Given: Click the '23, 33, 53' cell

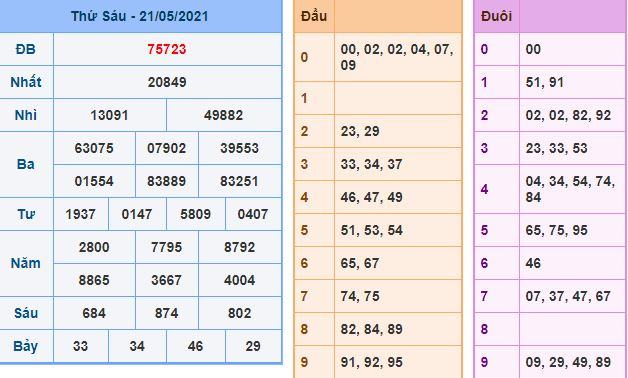Looking at the screenshot, I should coord(572,148).
